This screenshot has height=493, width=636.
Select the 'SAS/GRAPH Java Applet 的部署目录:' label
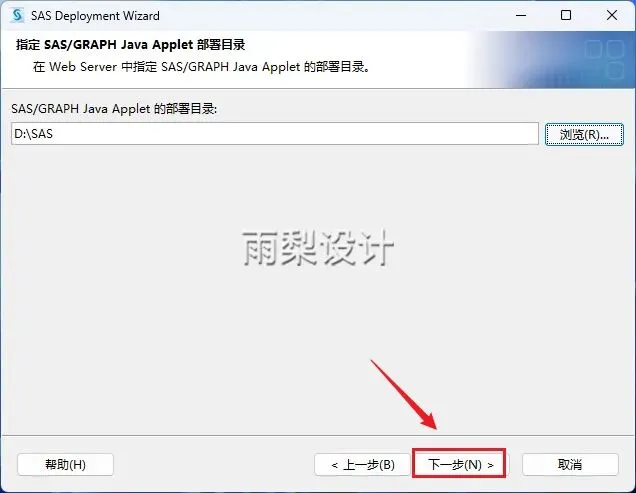pos(114,109)
